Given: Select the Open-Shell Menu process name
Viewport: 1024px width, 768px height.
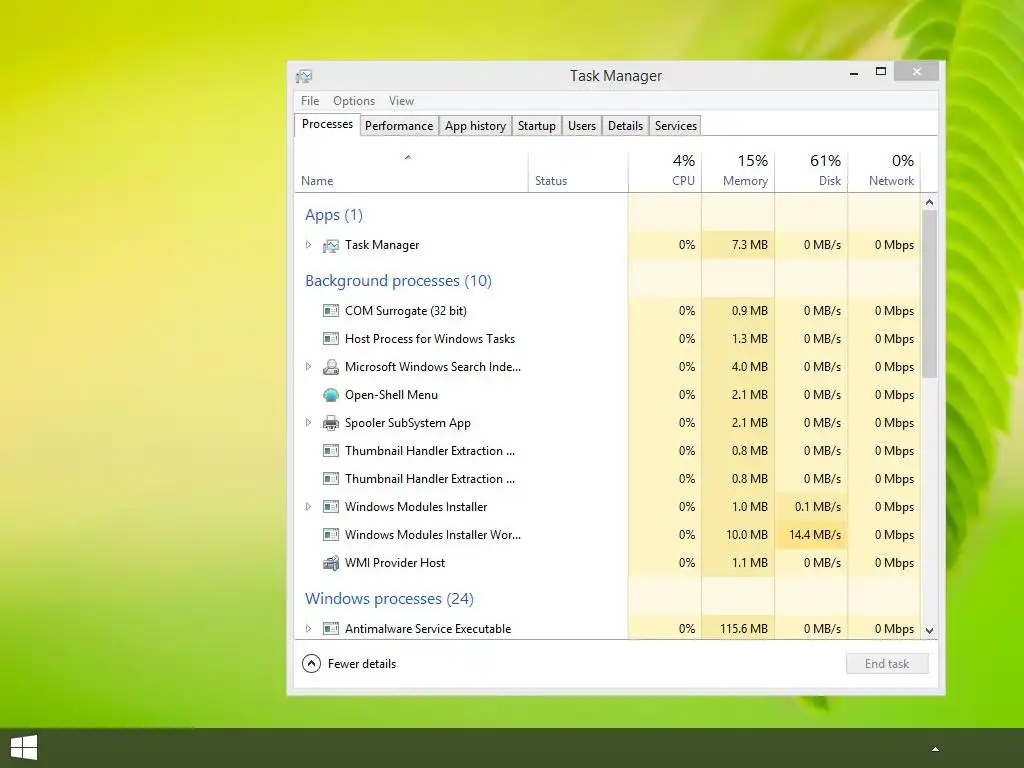Looking at the screenshot, I should coord(391,395).
